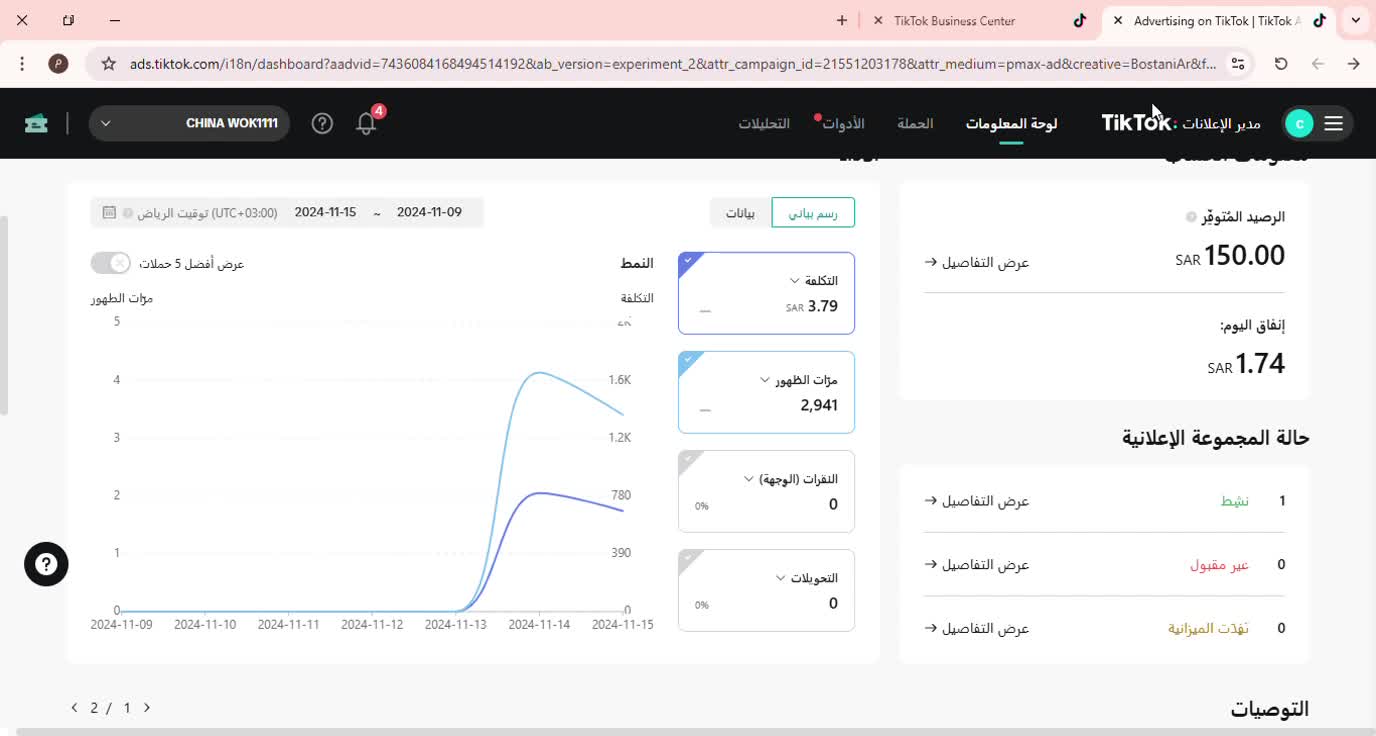Click the address bar URL

point(672,64)
